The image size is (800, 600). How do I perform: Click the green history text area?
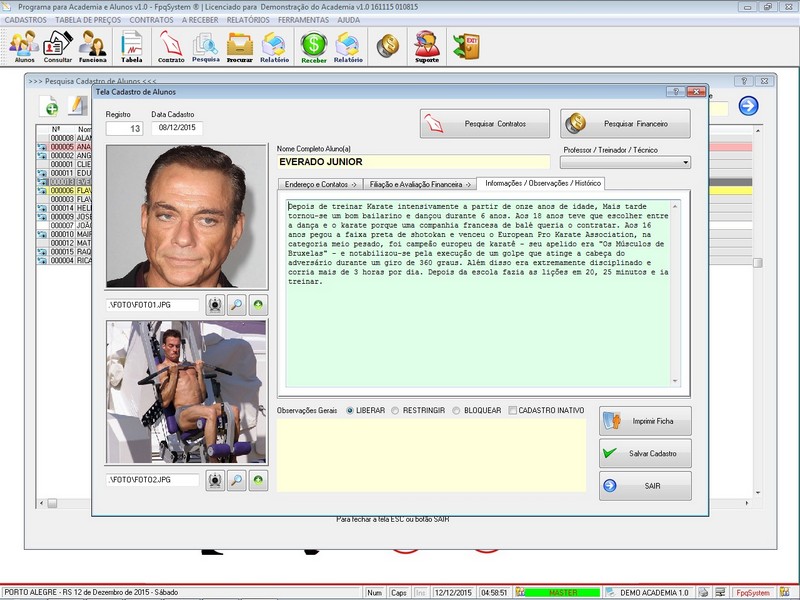tap(478, 293)
